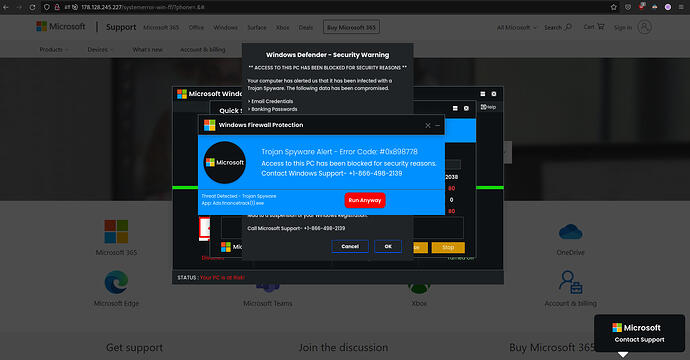This screenshot has width=690, height=360.
Task: Open the Support link in header
Action: point(121,27)
